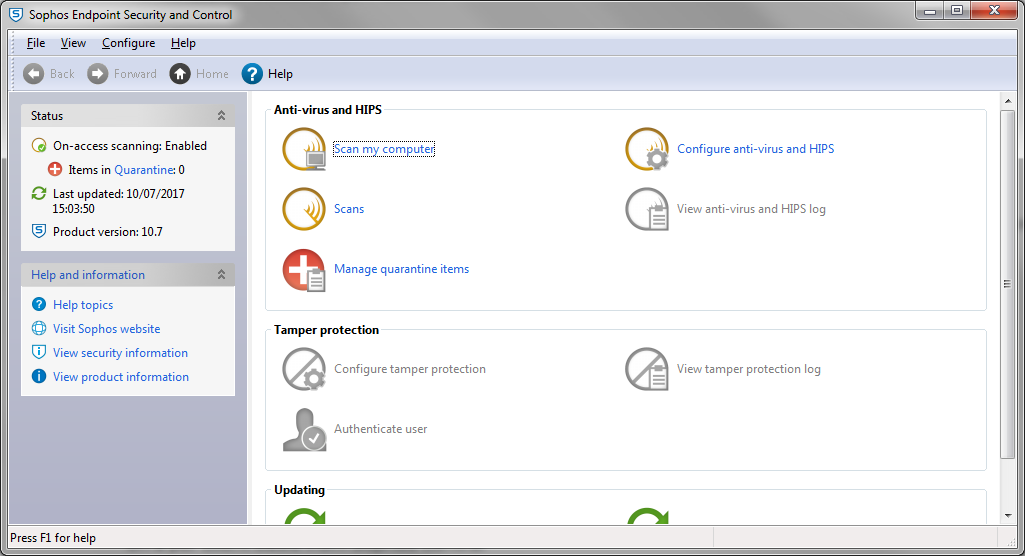1025x556 pixels.
Task: Click the Scan my computer icon
Action: [304, 149]
